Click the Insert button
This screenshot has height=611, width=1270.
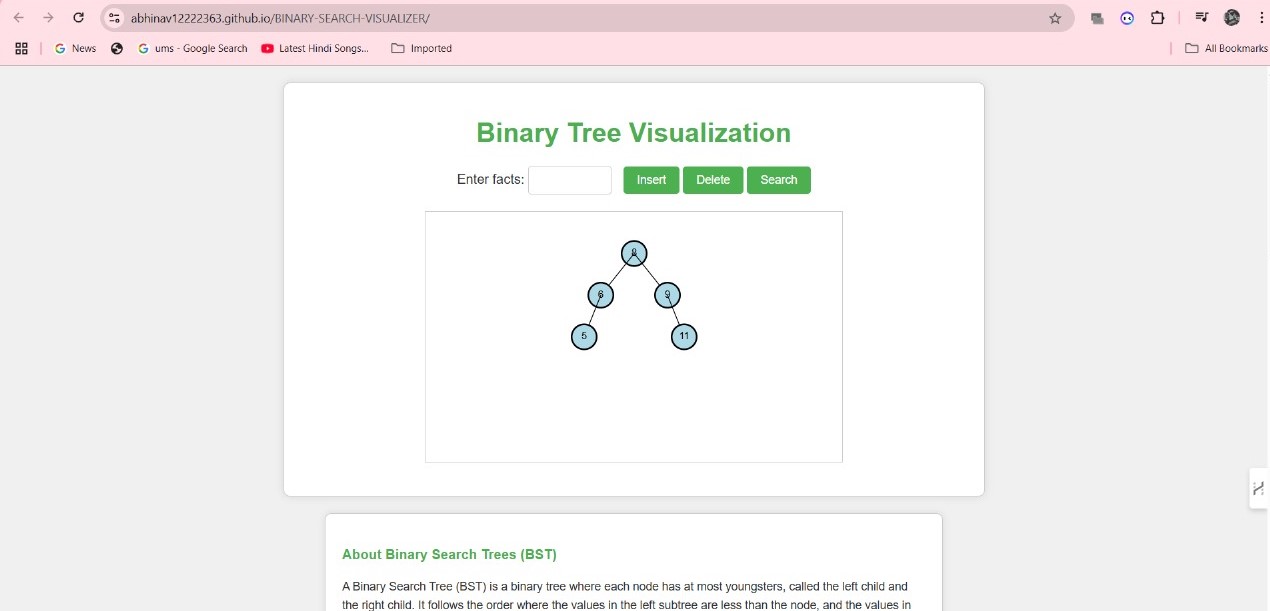click(x=651, y=180)
